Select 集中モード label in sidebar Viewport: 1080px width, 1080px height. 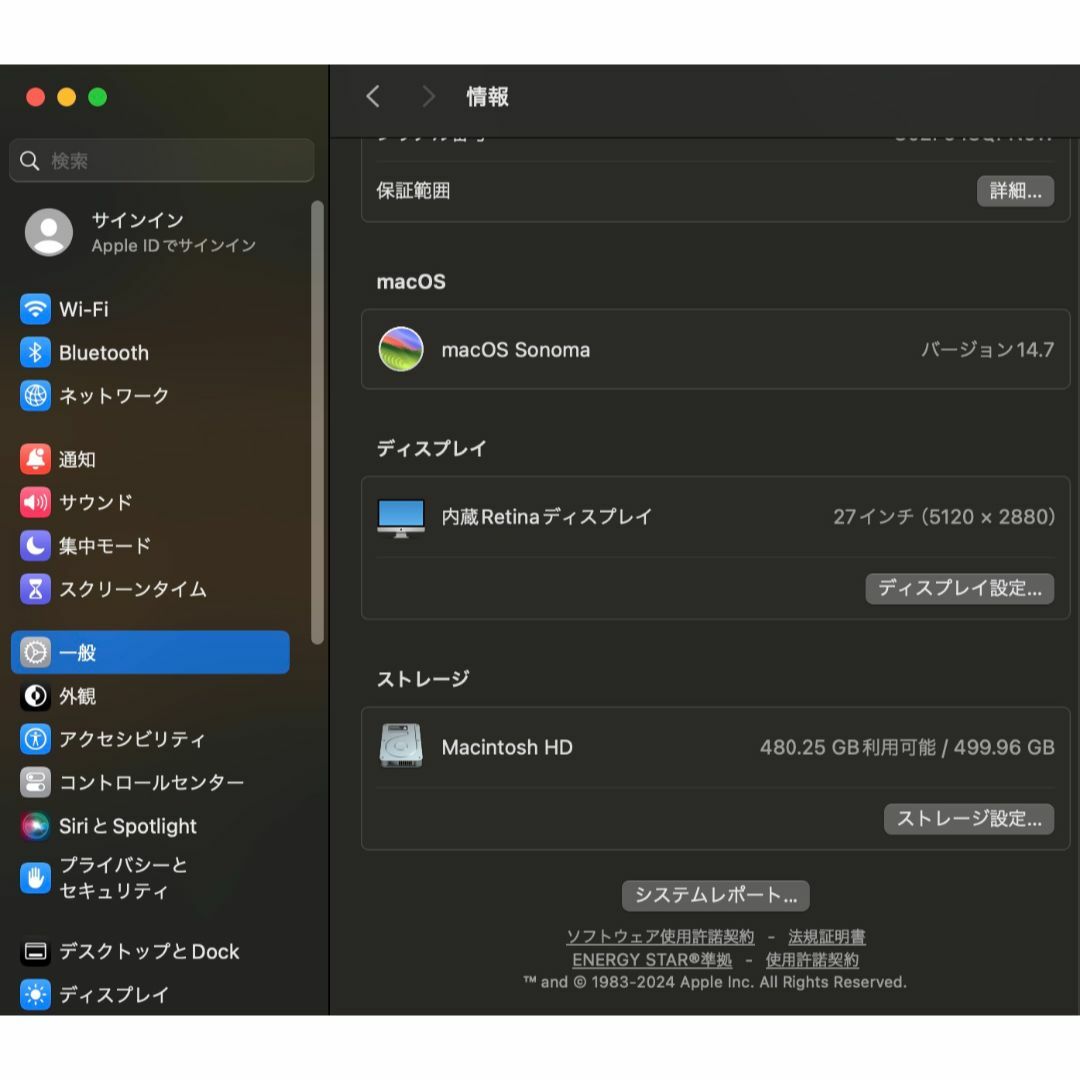coord(105,546)
